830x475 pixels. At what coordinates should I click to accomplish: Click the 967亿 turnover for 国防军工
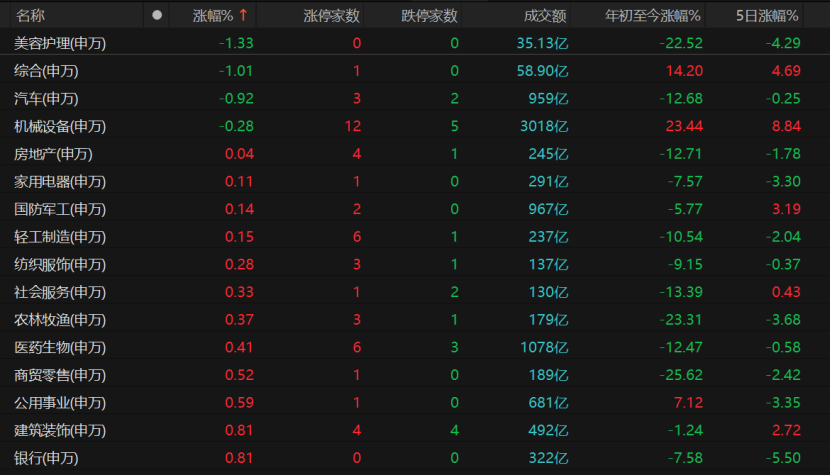click(548, 209)
